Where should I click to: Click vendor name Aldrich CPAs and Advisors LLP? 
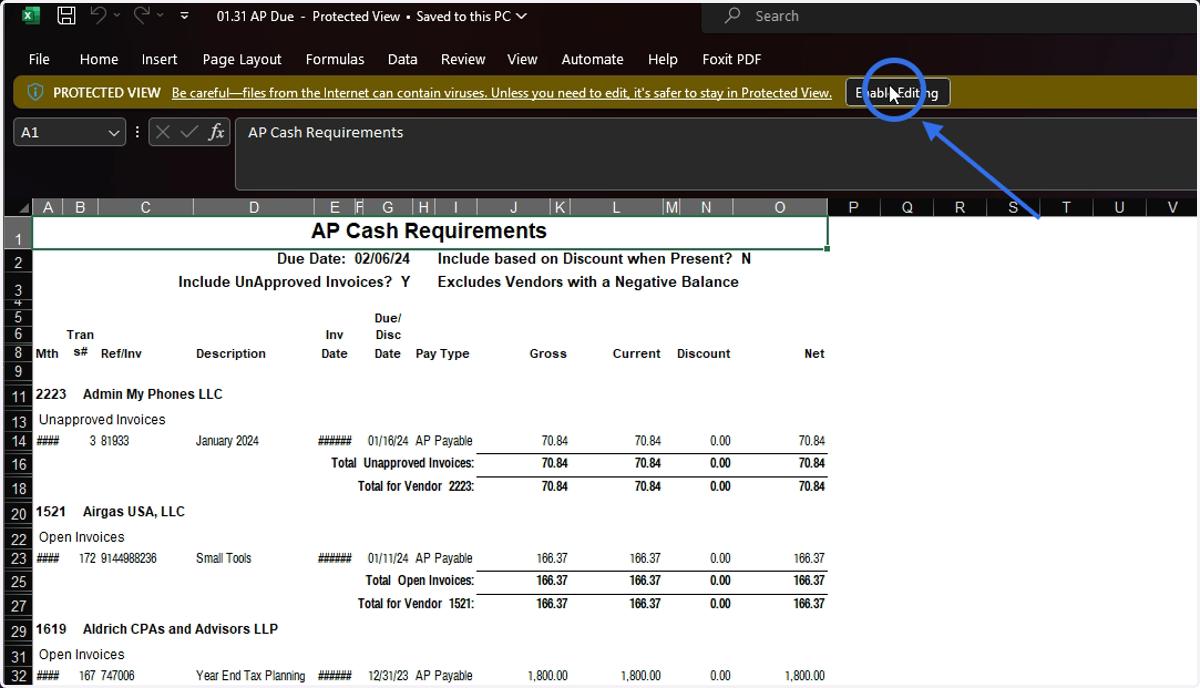pyautogui.click(x=180, y=629)
